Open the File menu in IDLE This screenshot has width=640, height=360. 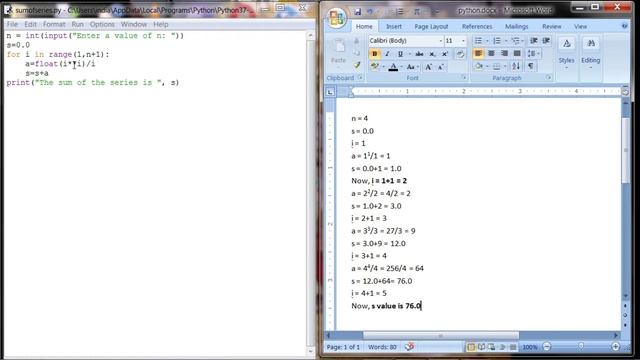click(12, 24)
